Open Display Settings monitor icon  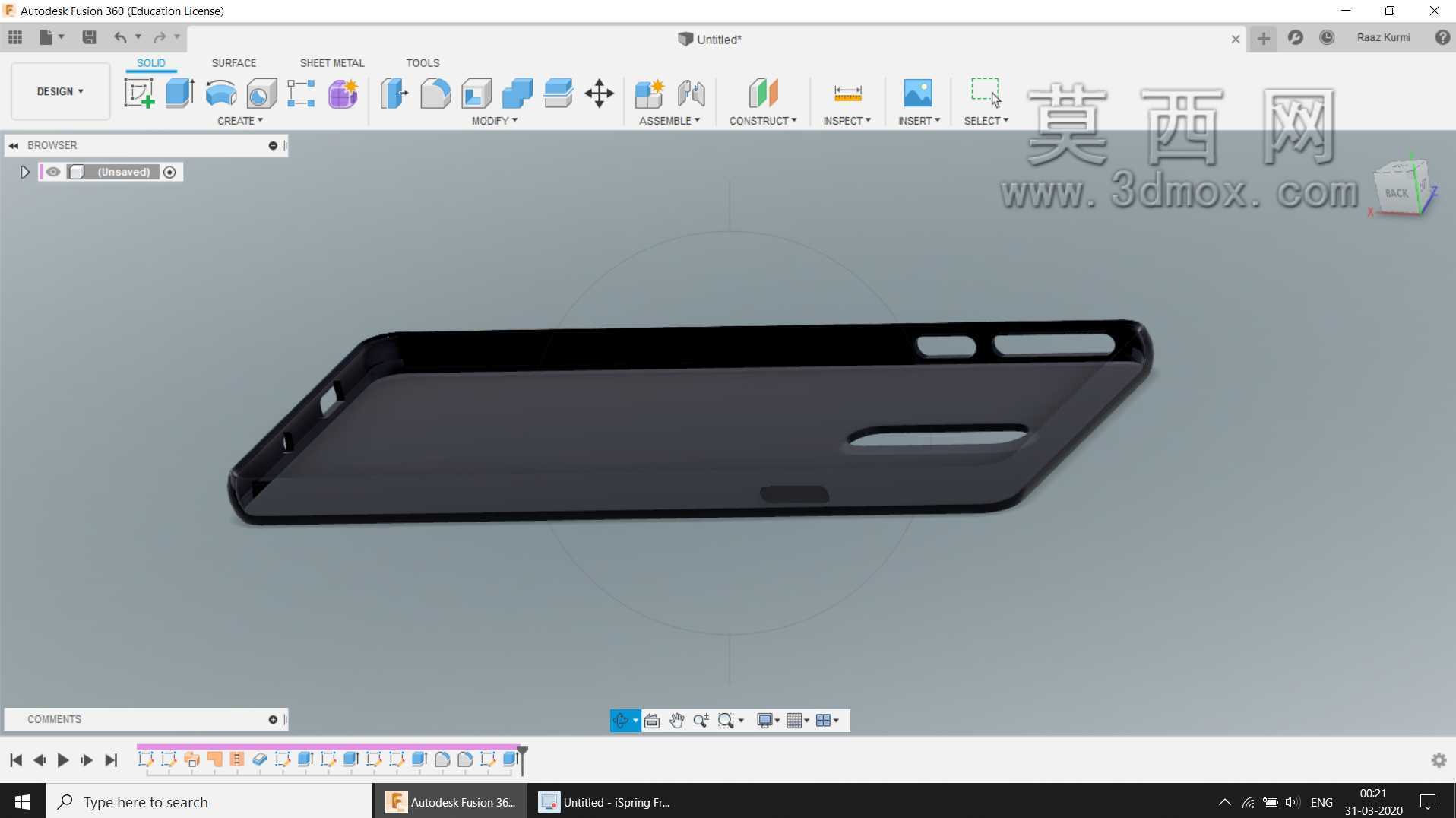(764, 721)
